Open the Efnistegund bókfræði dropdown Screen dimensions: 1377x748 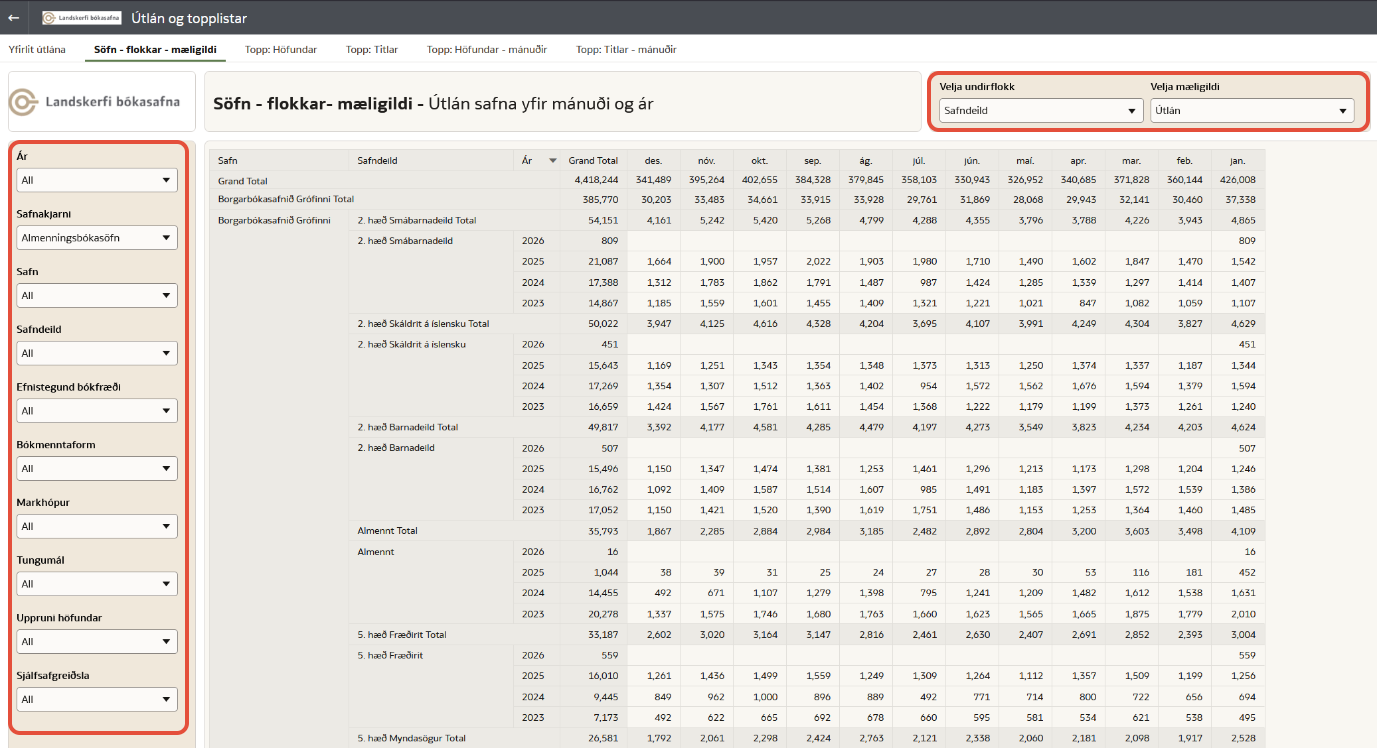[x=97, y=411]
